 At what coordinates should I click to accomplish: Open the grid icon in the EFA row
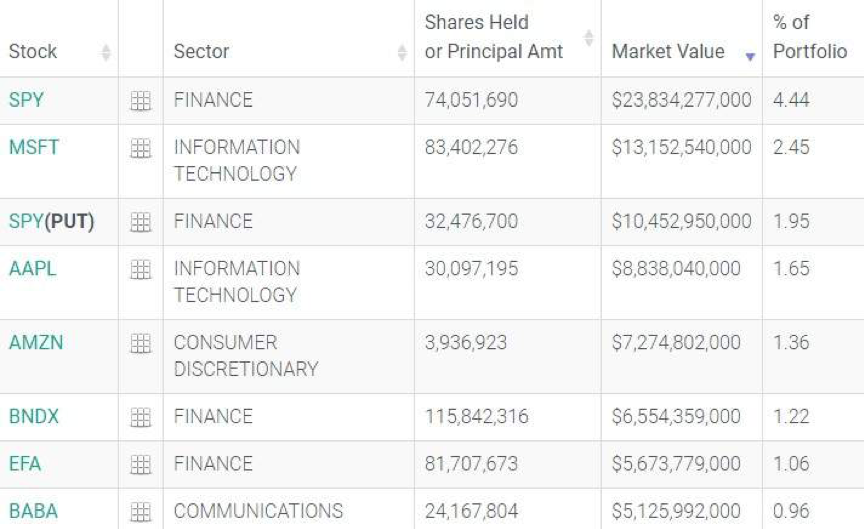click(x=140, y=464)
